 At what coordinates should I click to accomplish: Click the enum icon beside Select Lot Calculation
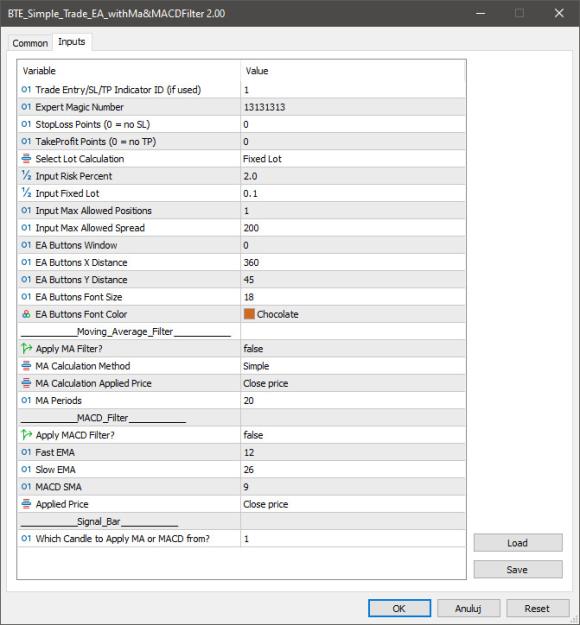[x=26, y=159]
